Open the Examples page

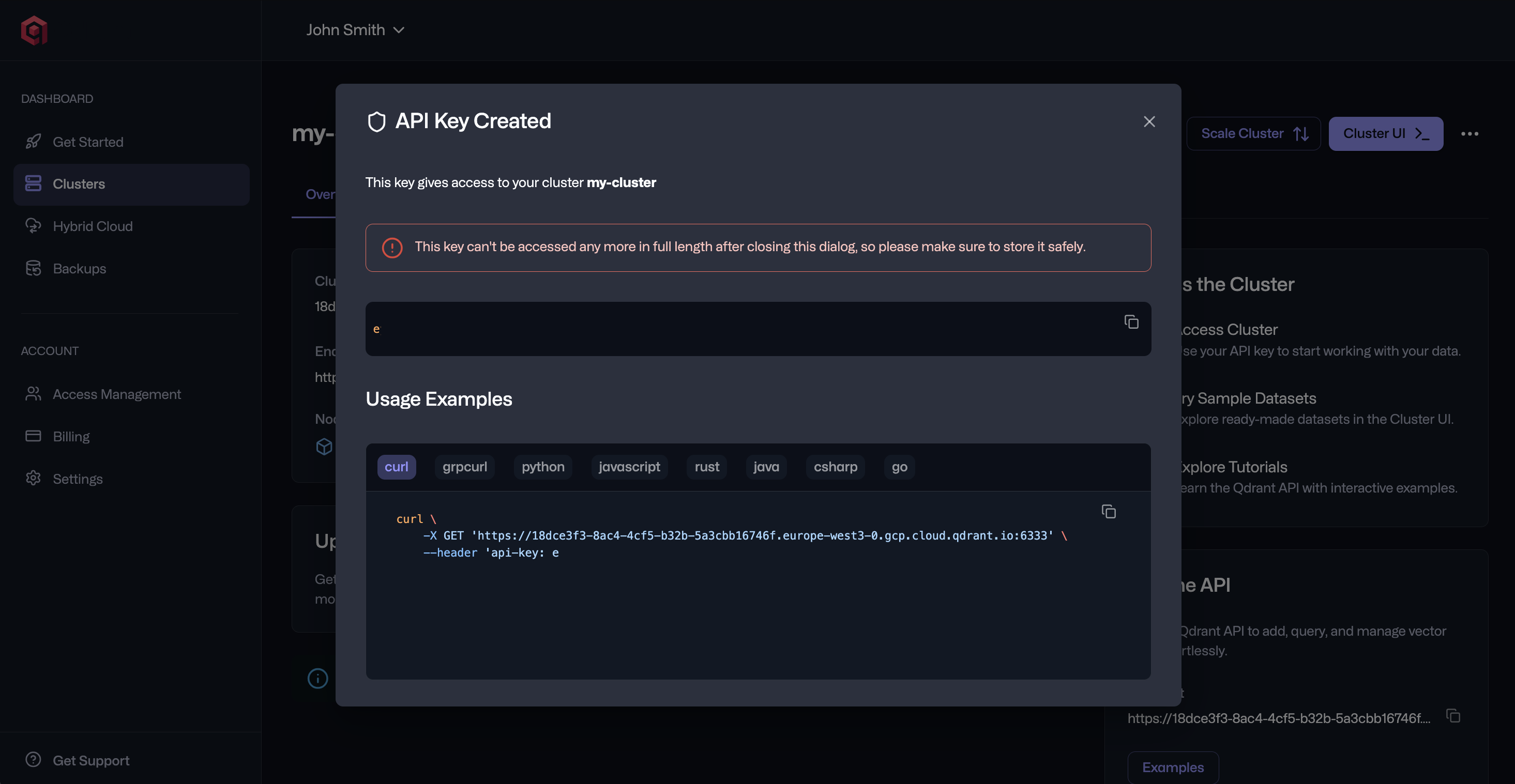pyautogui.click(x=1172, y=767)
